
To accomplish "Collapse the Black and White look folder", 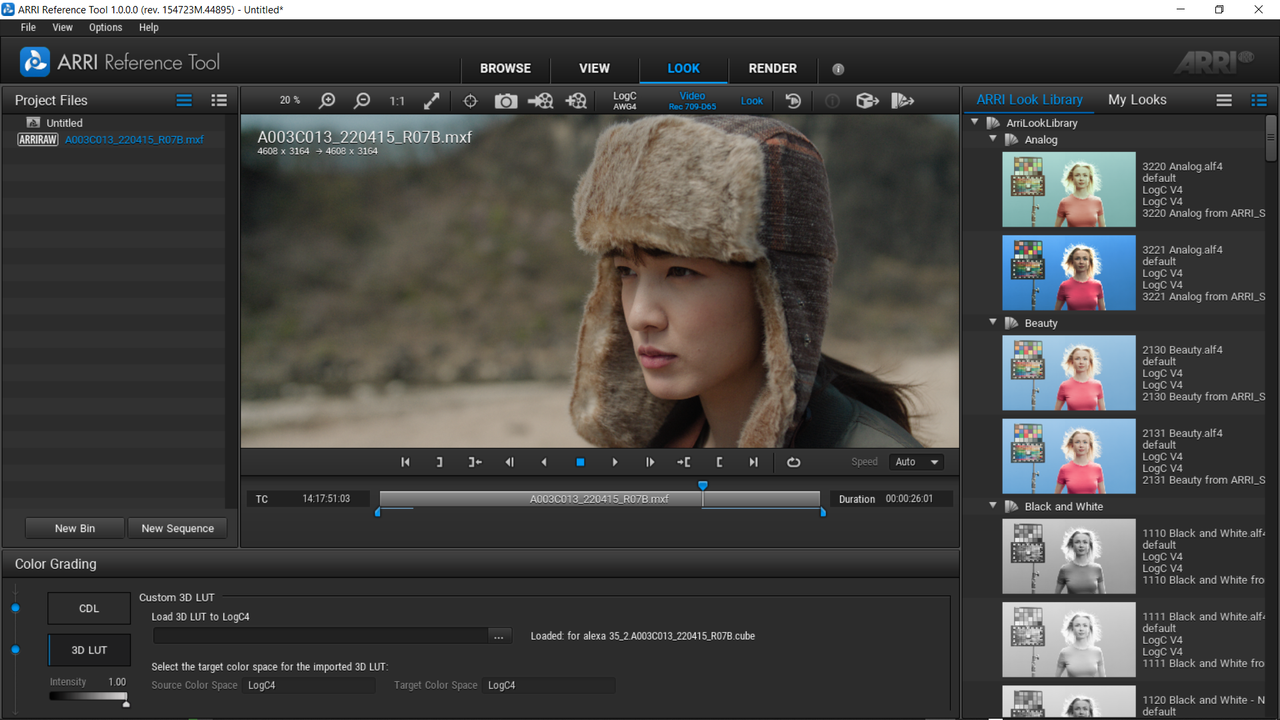I will [x=993, y=506].
